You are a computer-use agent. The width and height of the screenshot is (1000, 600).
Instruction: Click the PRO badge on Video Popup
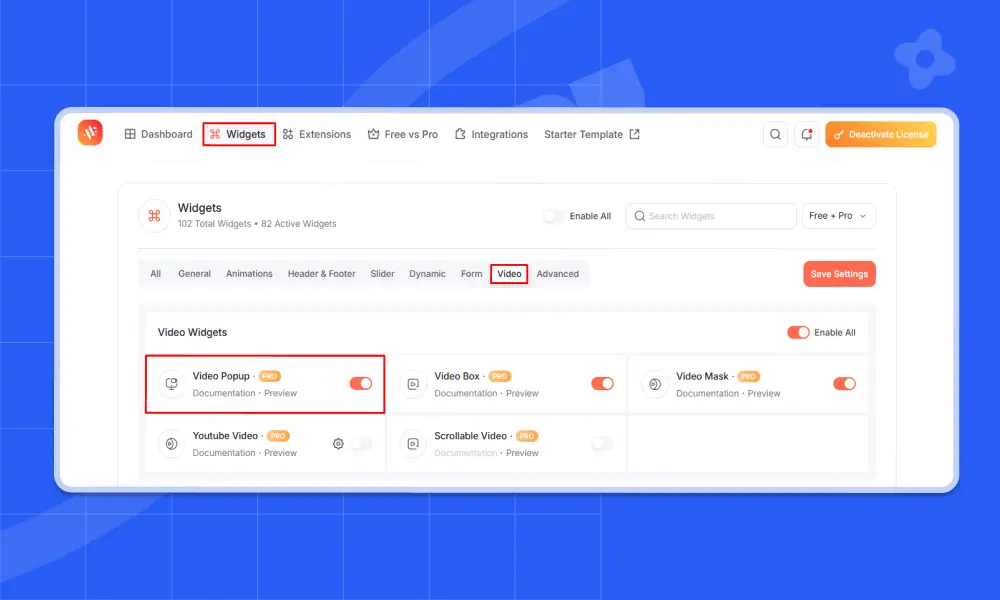pyautogui.click(x=270, y=376)
